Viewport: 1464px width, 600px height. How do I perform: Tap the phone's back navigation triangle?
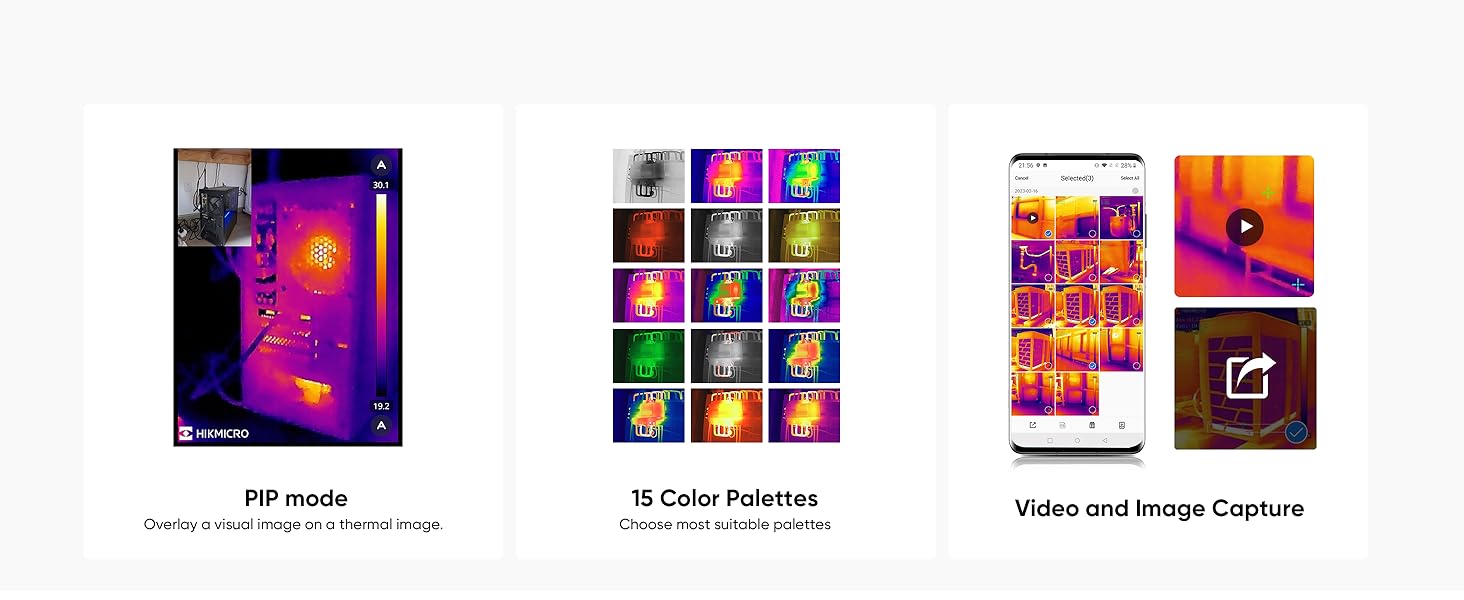(x=1104, y=440)
